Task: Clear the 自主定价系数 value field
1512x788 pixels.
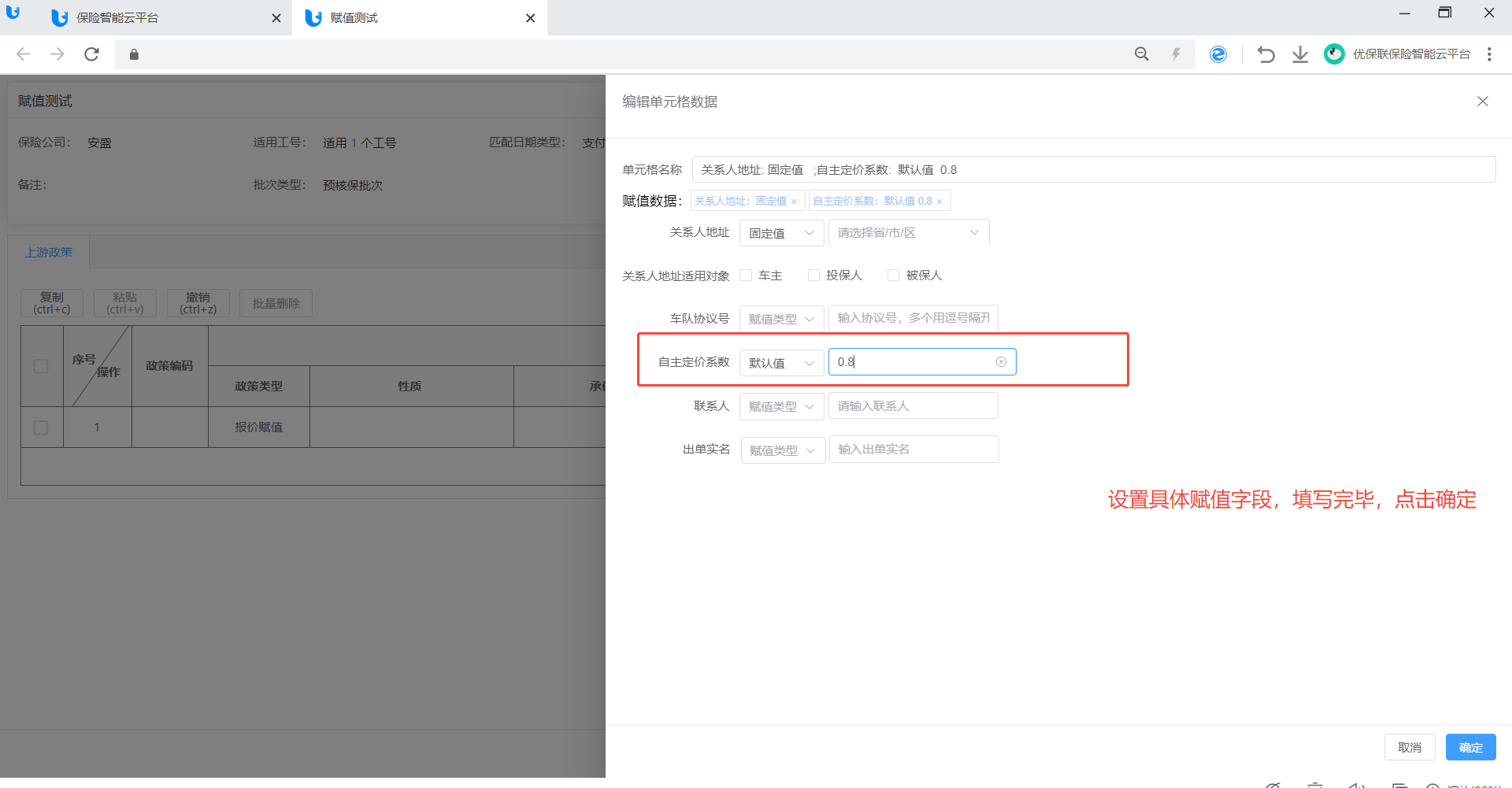Action: click(x=1001, y=362)
